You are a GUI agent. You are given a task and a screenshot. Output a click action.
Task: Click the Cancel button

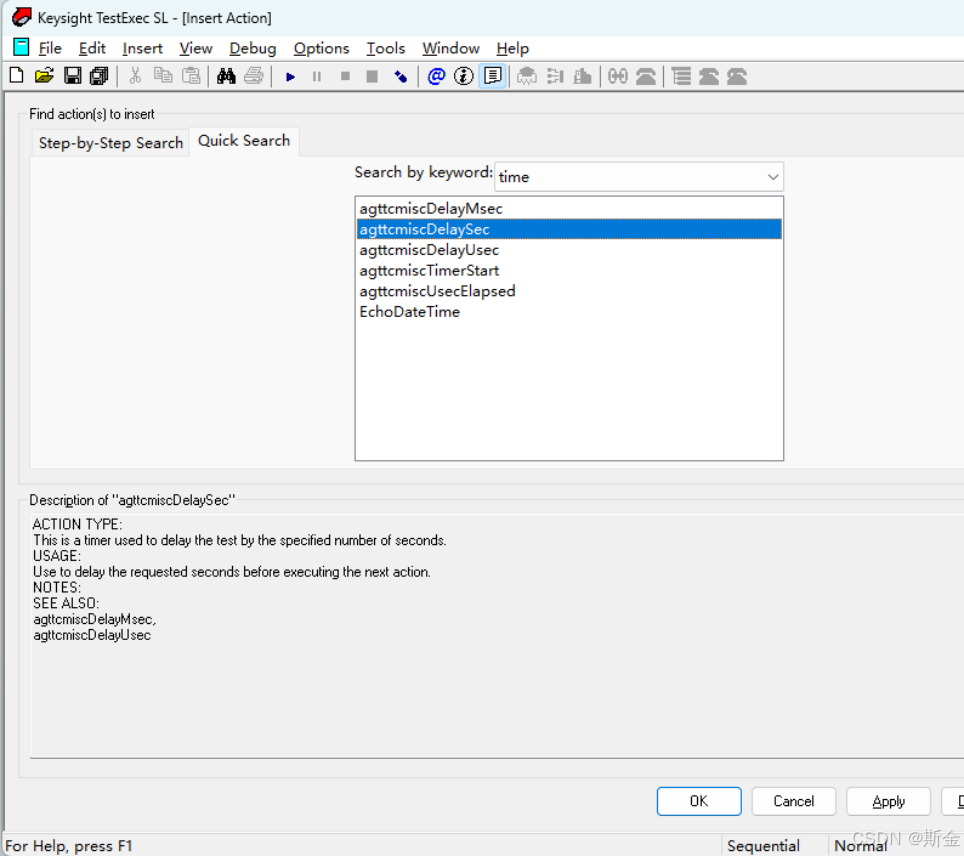(794, 801)
